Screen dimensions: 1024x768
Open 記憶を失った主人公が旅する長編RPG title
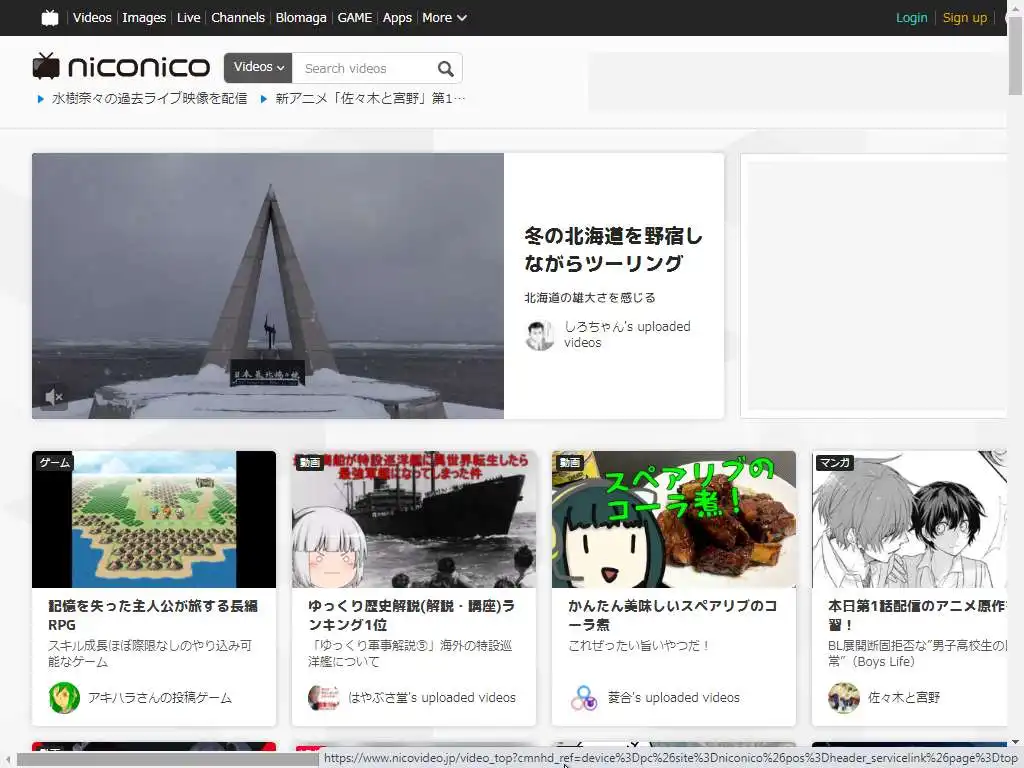pos(153,615)
